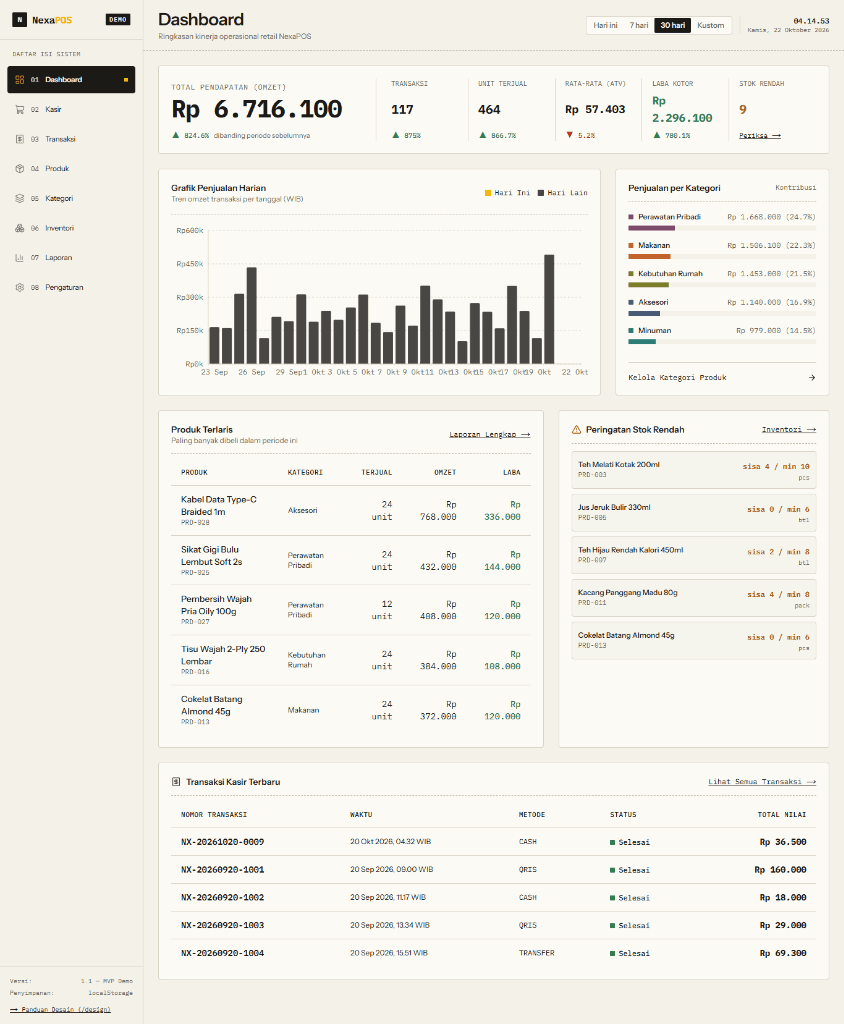Viewport: 844px width, 1024px height.
Task: Click the Rp 6.716.100 total revenue value
Action: 257,109
